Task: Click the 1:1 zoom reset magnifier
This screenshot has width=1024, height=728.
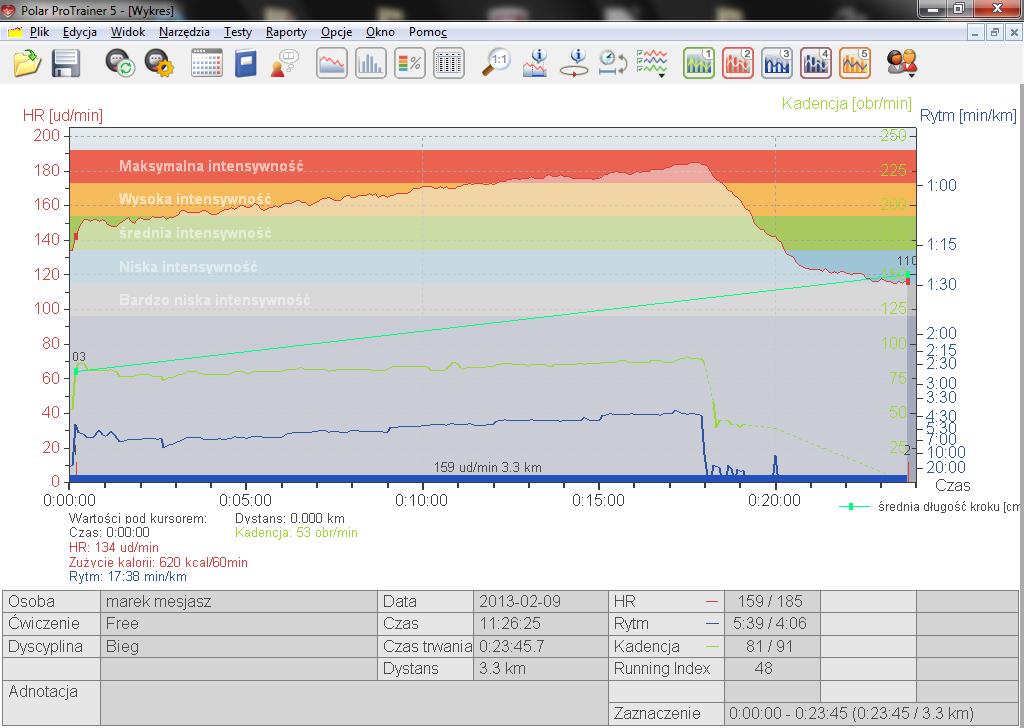Action: [x=496, y=63]
